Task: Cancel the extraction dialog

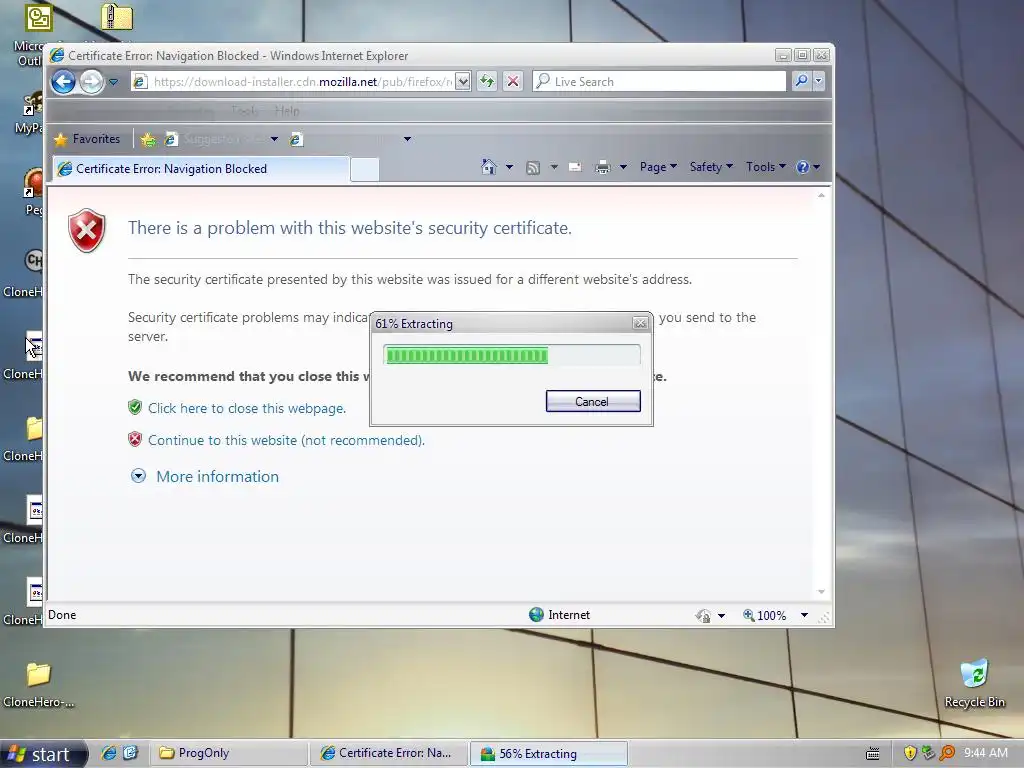Action: point(593,402)
